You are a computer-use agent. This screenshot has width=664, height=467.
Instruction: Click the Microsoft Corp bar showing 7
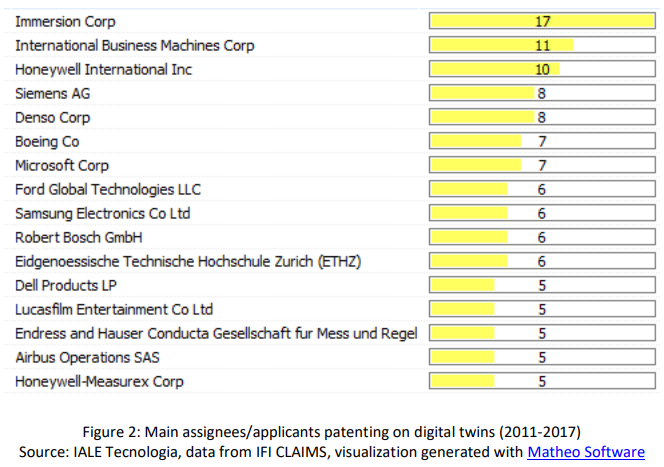coord(542,165)
